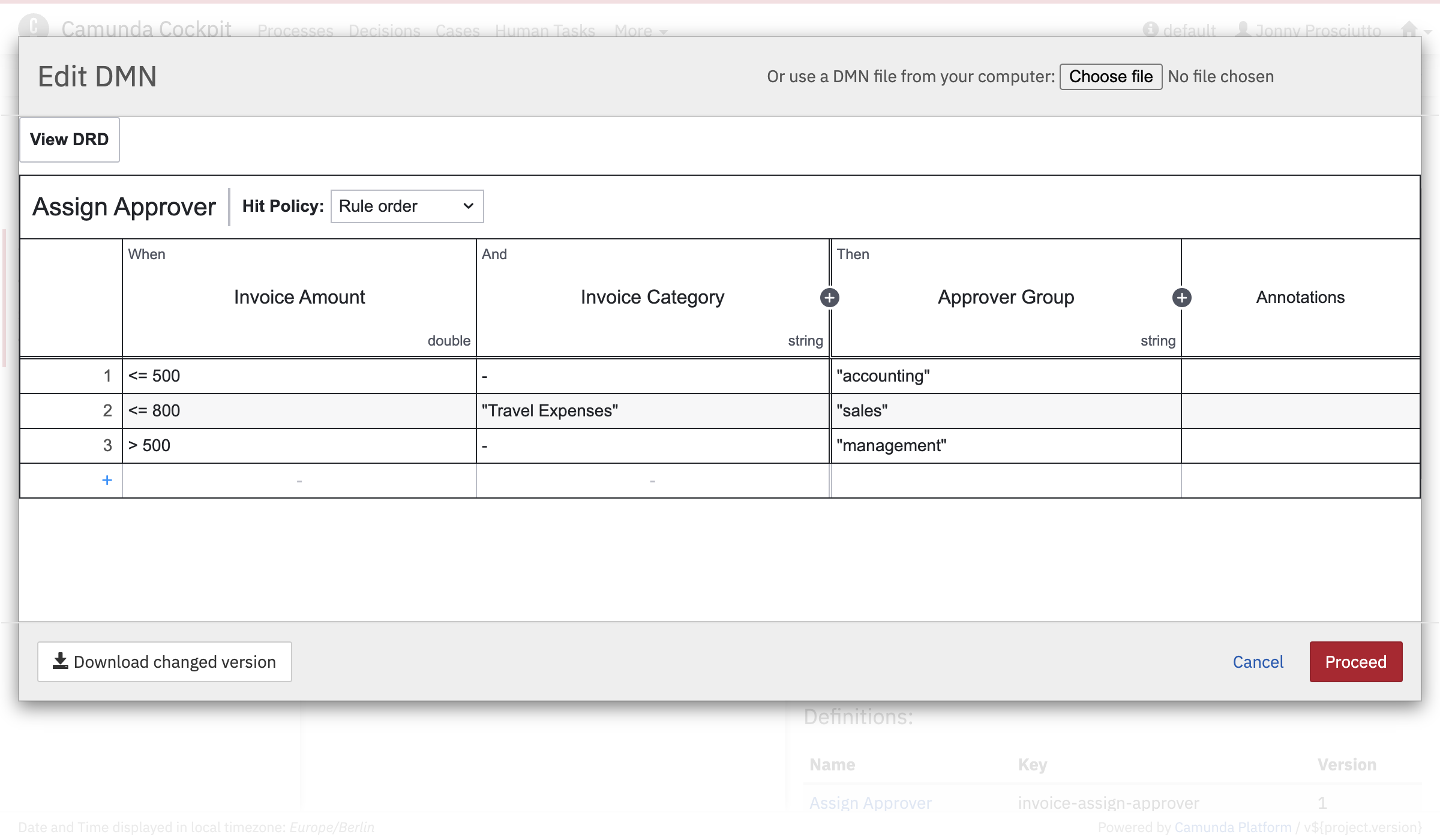Open the Human Tasks menu item
1440x840 pixels.
(545, 31)
